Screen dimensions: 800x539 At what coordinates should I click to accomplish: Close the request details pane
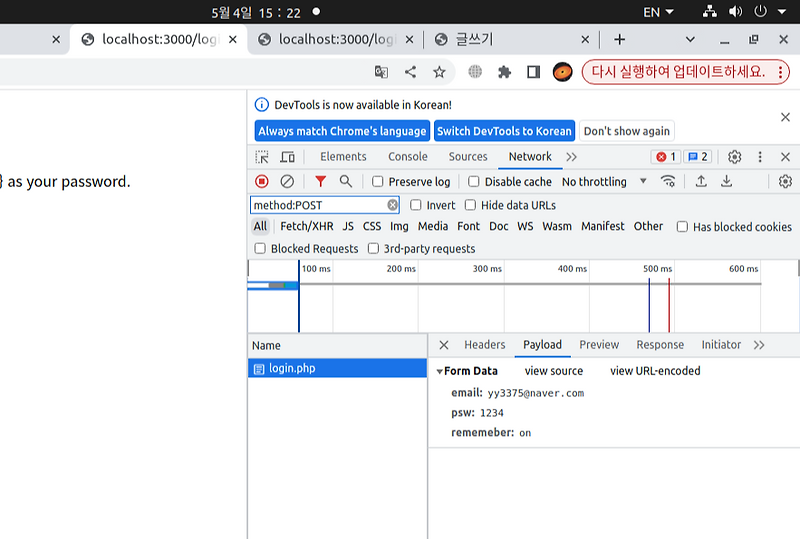(x=444, y=345)
